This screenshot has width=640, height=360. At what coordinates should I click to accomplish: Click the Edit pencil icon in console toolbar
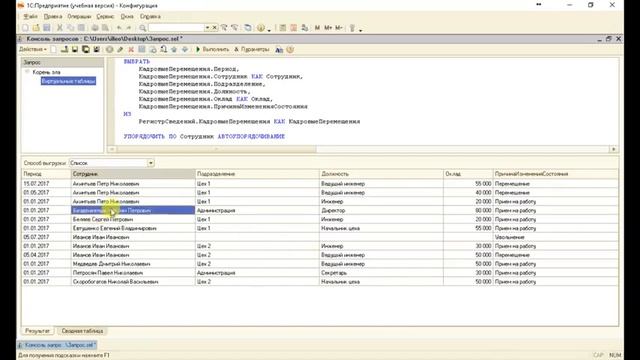pyautogui.click(x=120, y=49)
